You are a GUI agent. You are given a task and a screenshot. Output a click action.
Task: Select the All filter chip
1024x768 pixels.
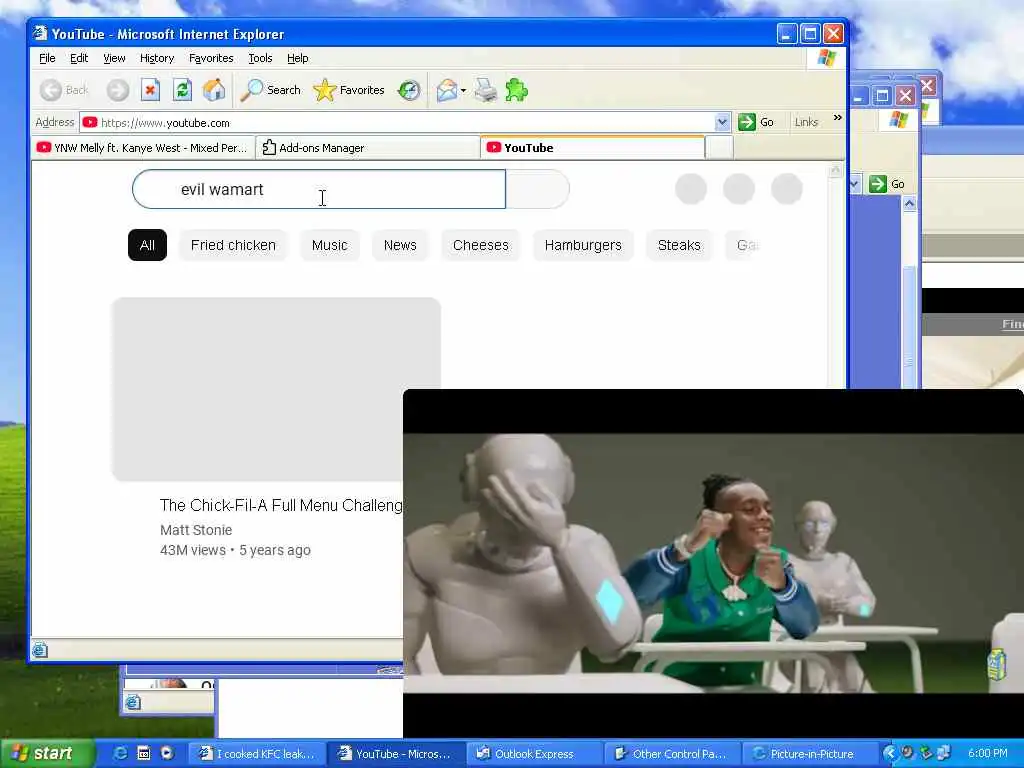(x=147, y=245)
